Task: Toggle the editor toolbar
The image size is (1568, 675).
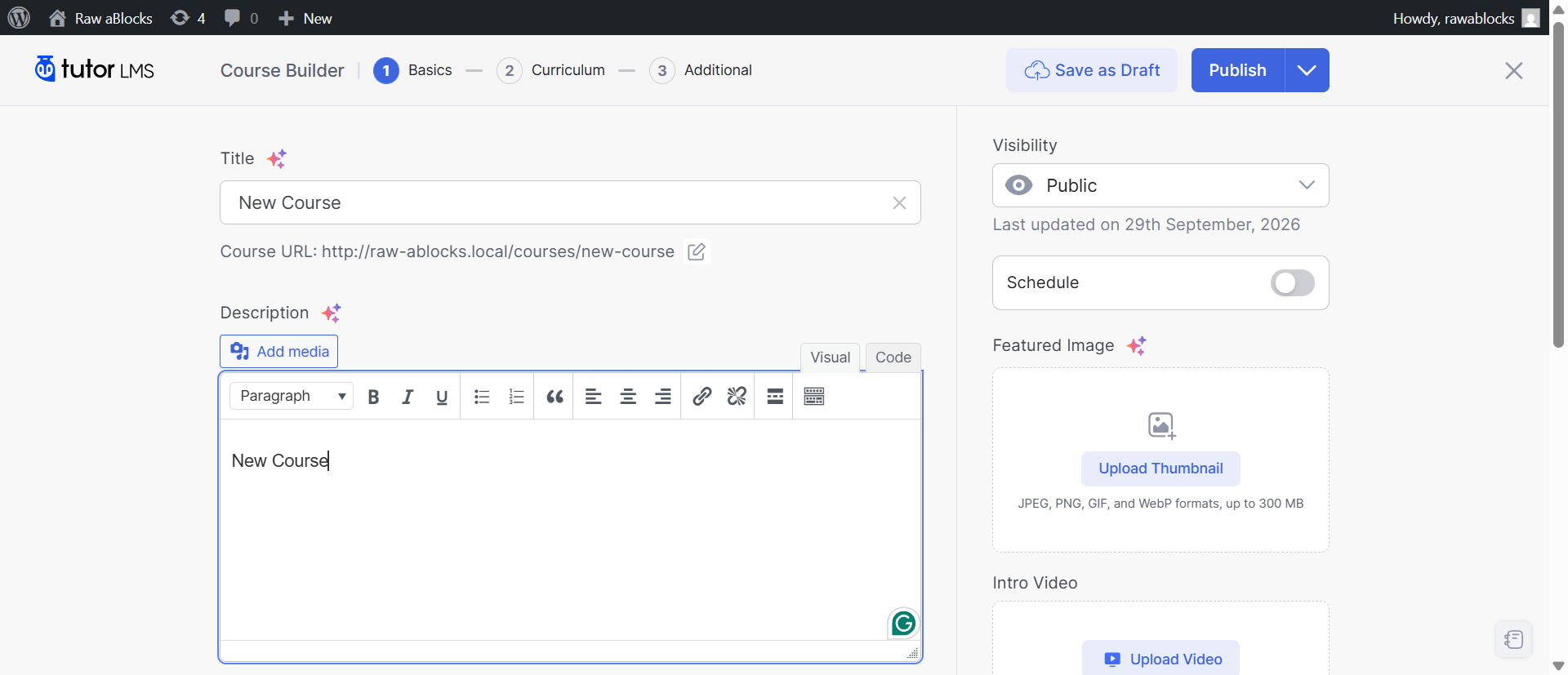Action: point(814,397)
